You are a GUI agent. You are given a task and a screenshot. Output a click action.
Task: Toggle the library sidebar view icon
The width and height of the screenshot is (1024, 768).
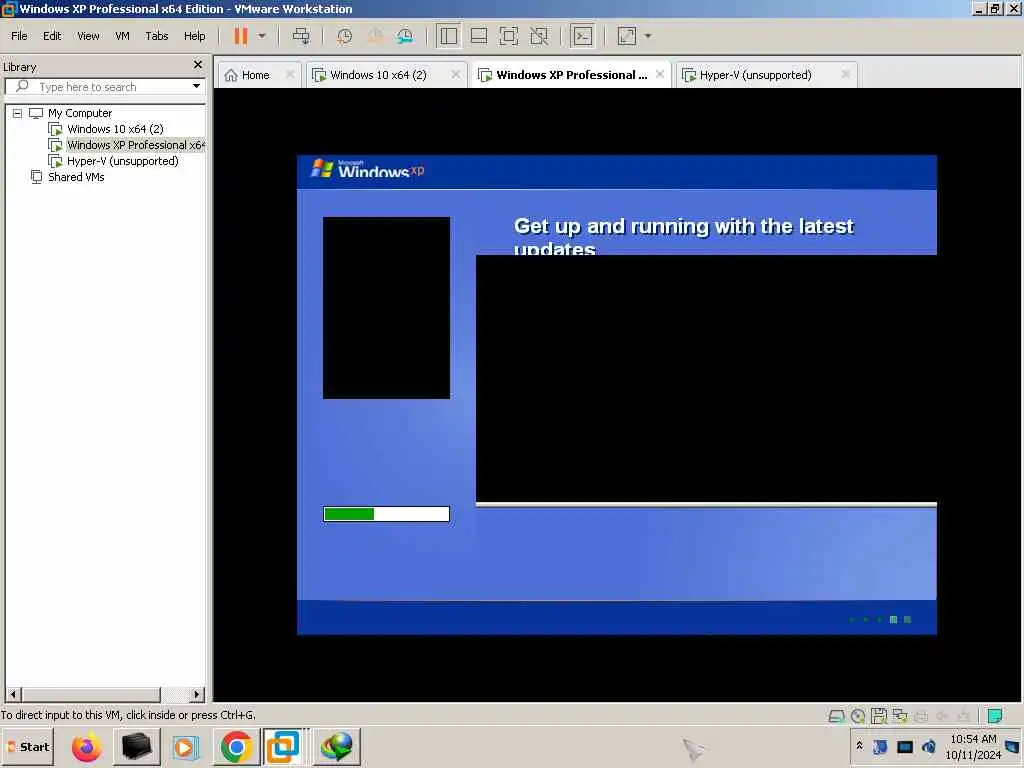point(449,36)
